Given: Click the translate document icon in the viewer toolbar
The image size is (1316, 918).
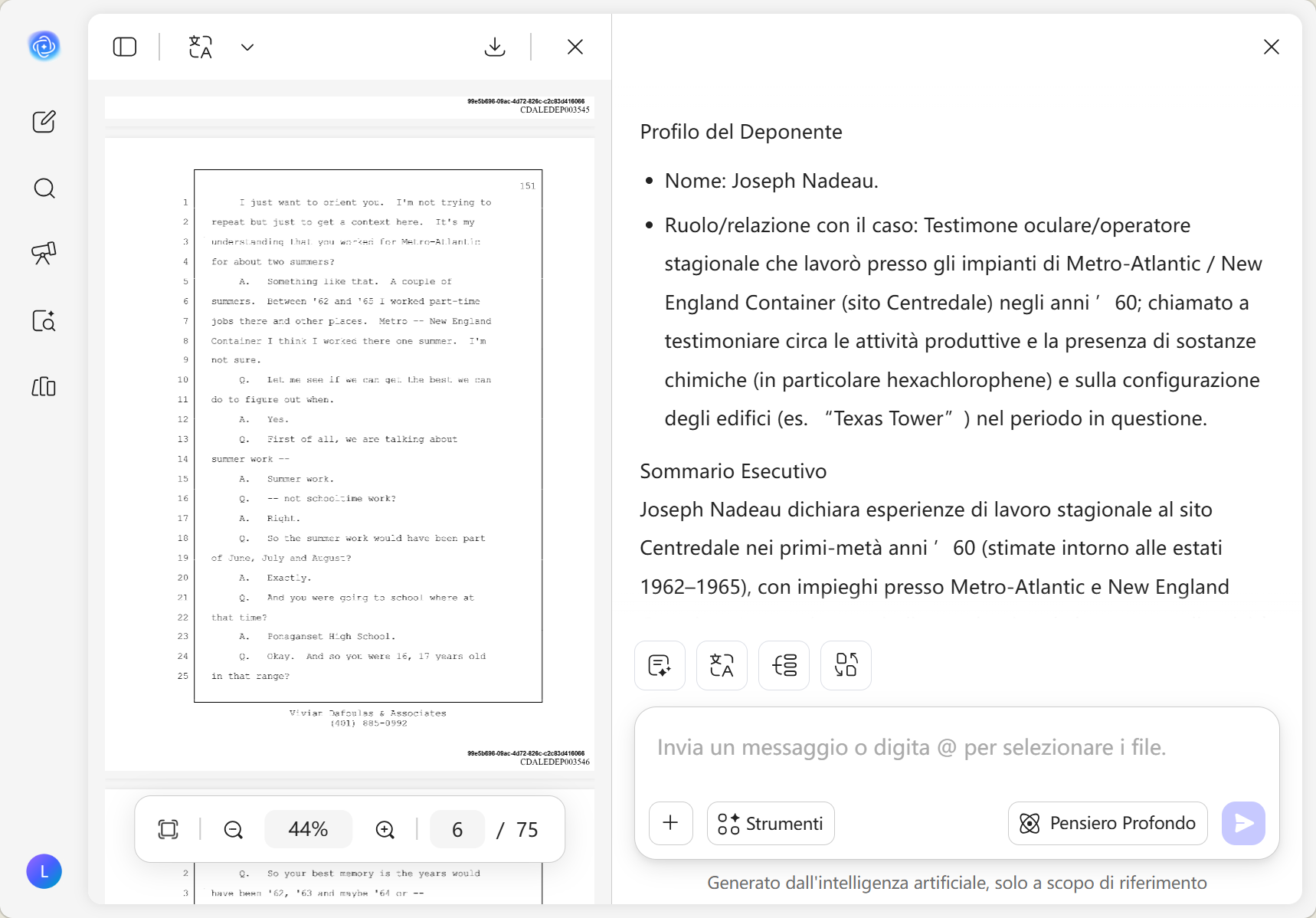Looking at the screenshot, I should (x=201, y=48).
